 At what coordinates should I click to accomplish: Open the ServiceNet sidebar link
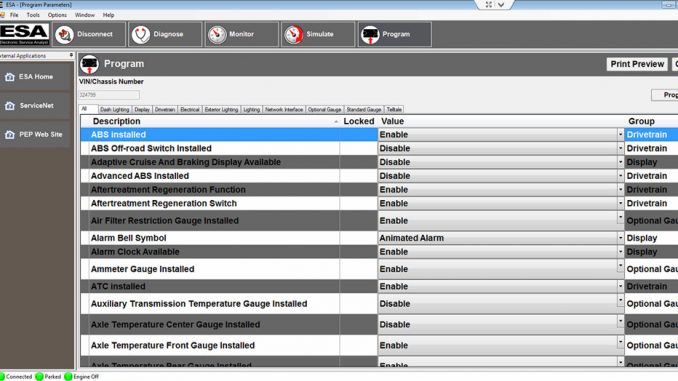35,106
